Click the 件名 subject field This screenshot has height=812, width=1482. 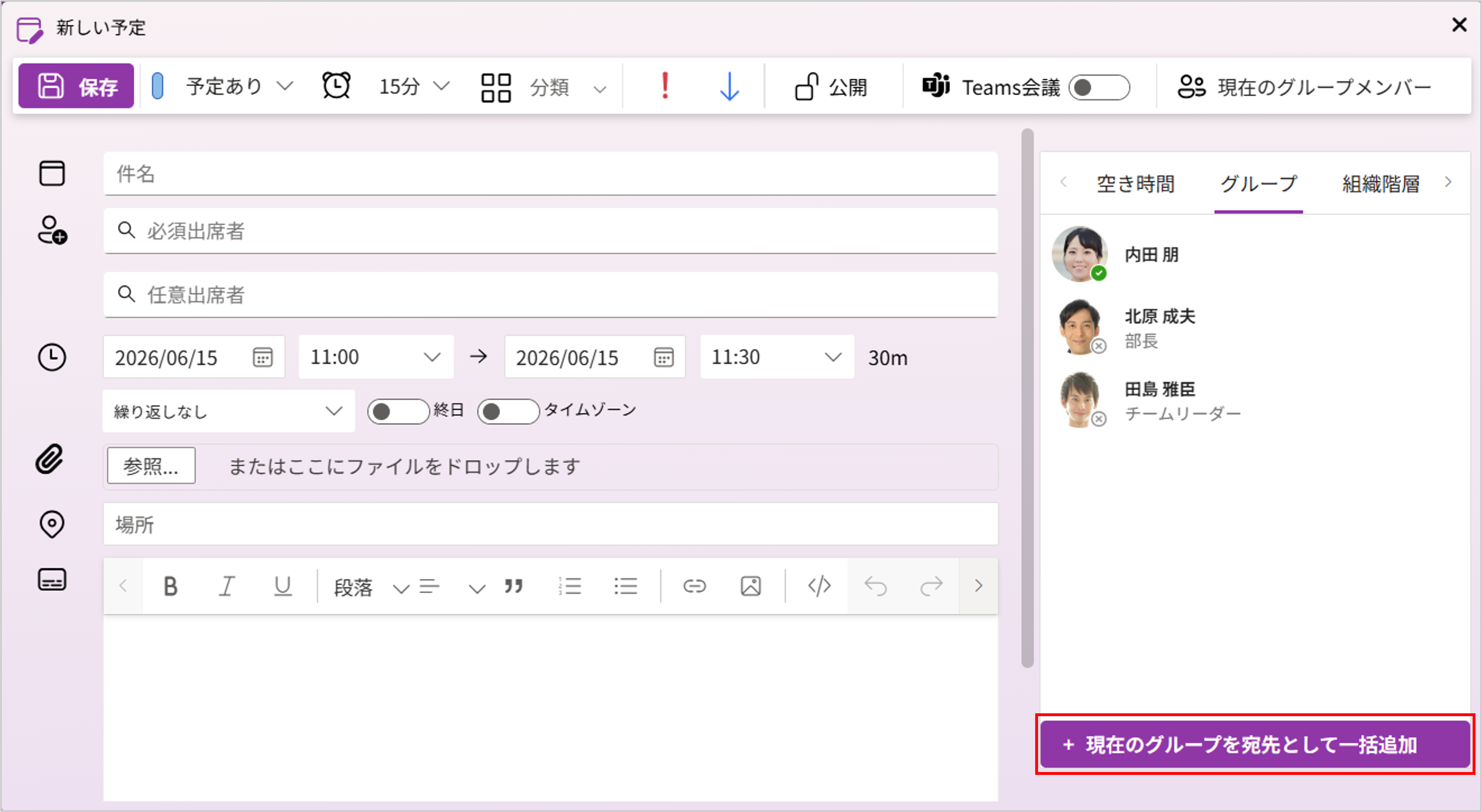pos(550,174)
